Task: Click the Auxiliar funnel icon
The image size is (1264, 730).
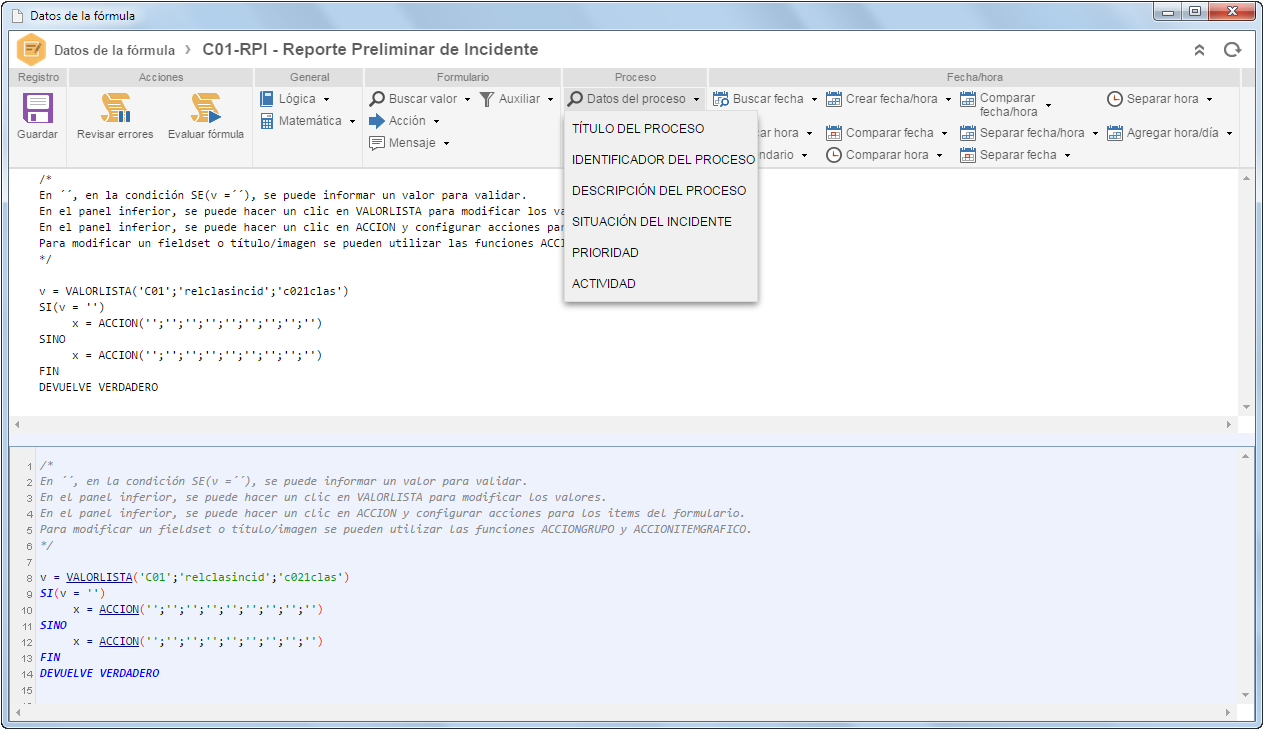Action: pyautogui.click(x=486, y=99)
